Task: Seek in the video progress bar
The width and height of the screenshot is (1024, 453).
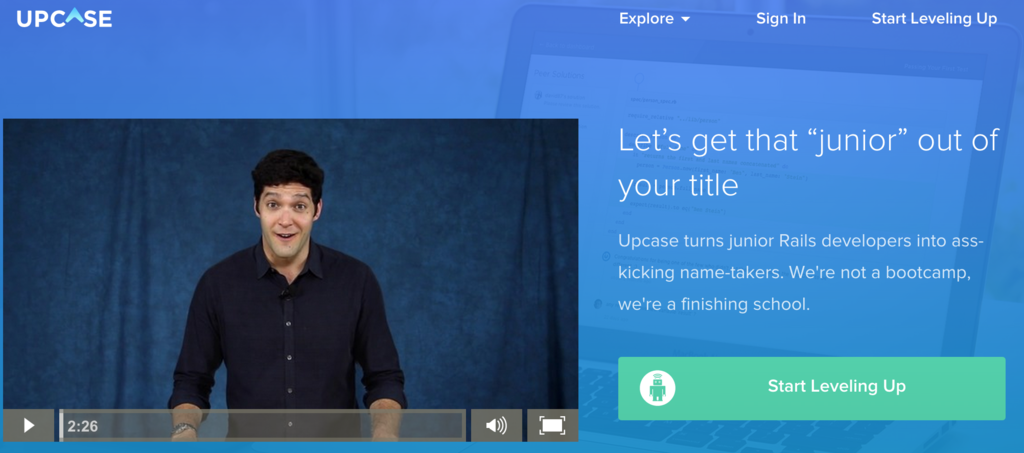Action: click(263, 426)
